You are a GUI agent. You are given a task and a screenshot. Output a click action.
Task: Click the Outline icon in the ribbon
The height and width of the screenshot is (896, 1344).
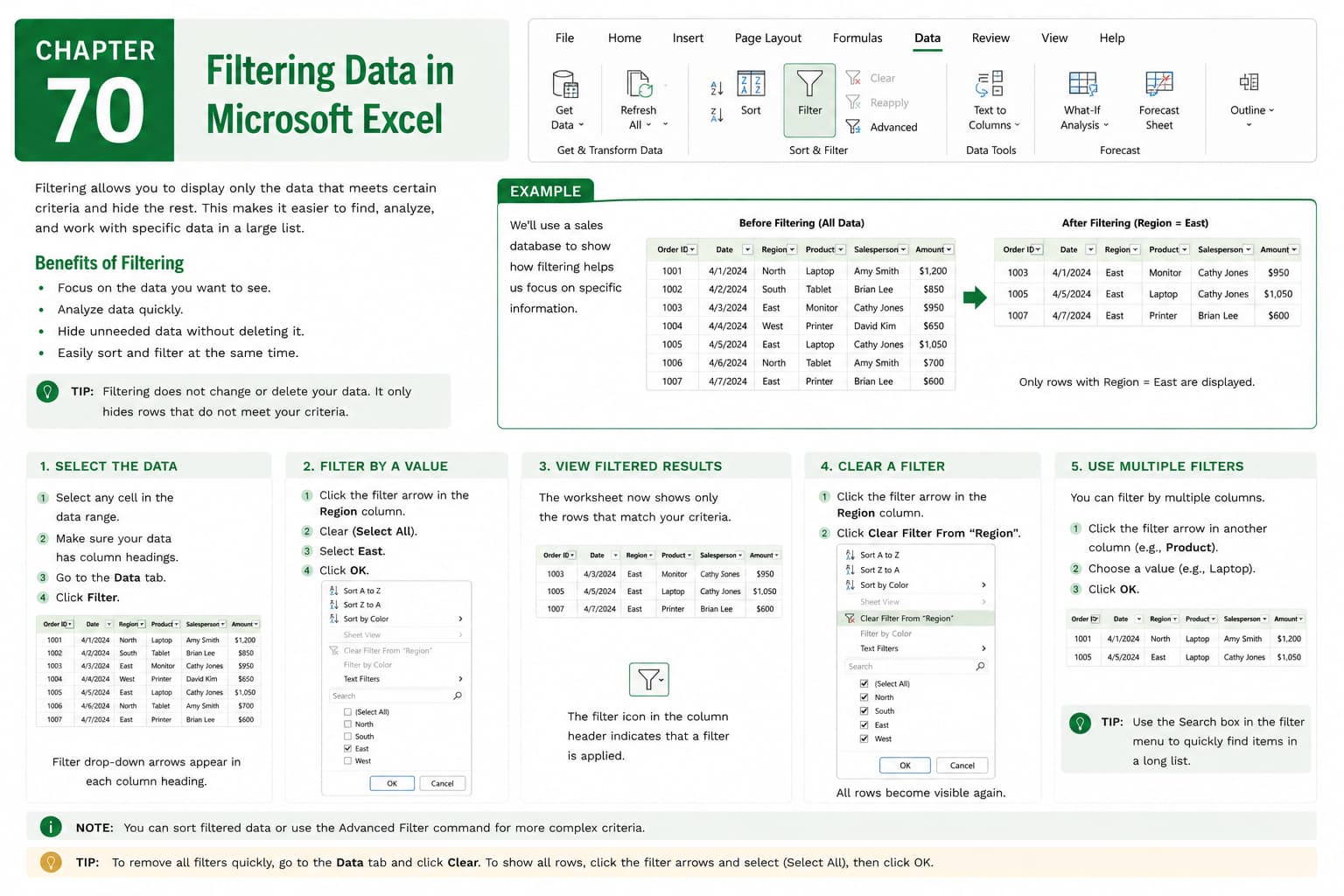[x=1249, y=82]
